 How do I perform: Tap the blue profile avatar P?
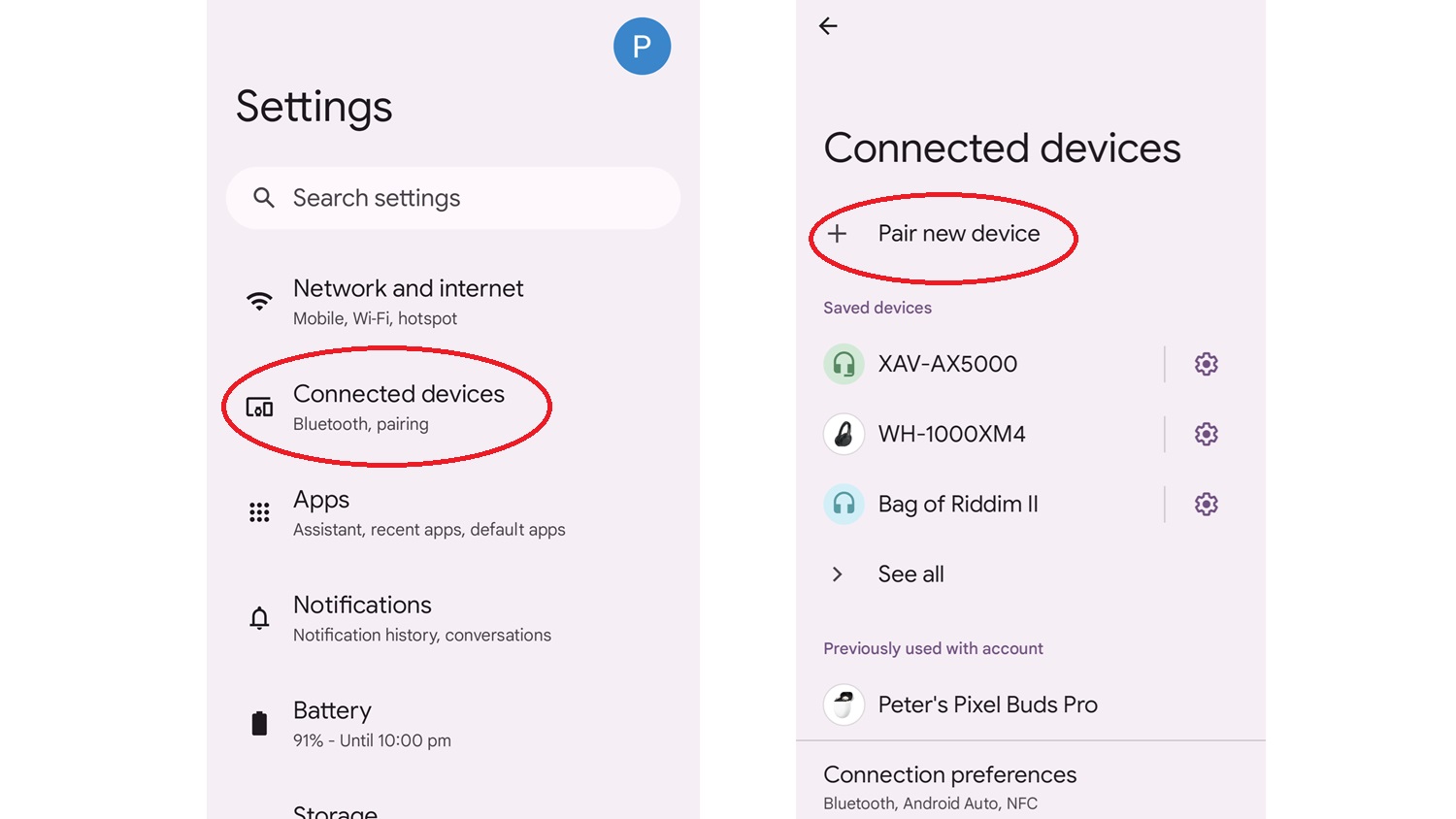pyautogui.click(x=642, y=47)
